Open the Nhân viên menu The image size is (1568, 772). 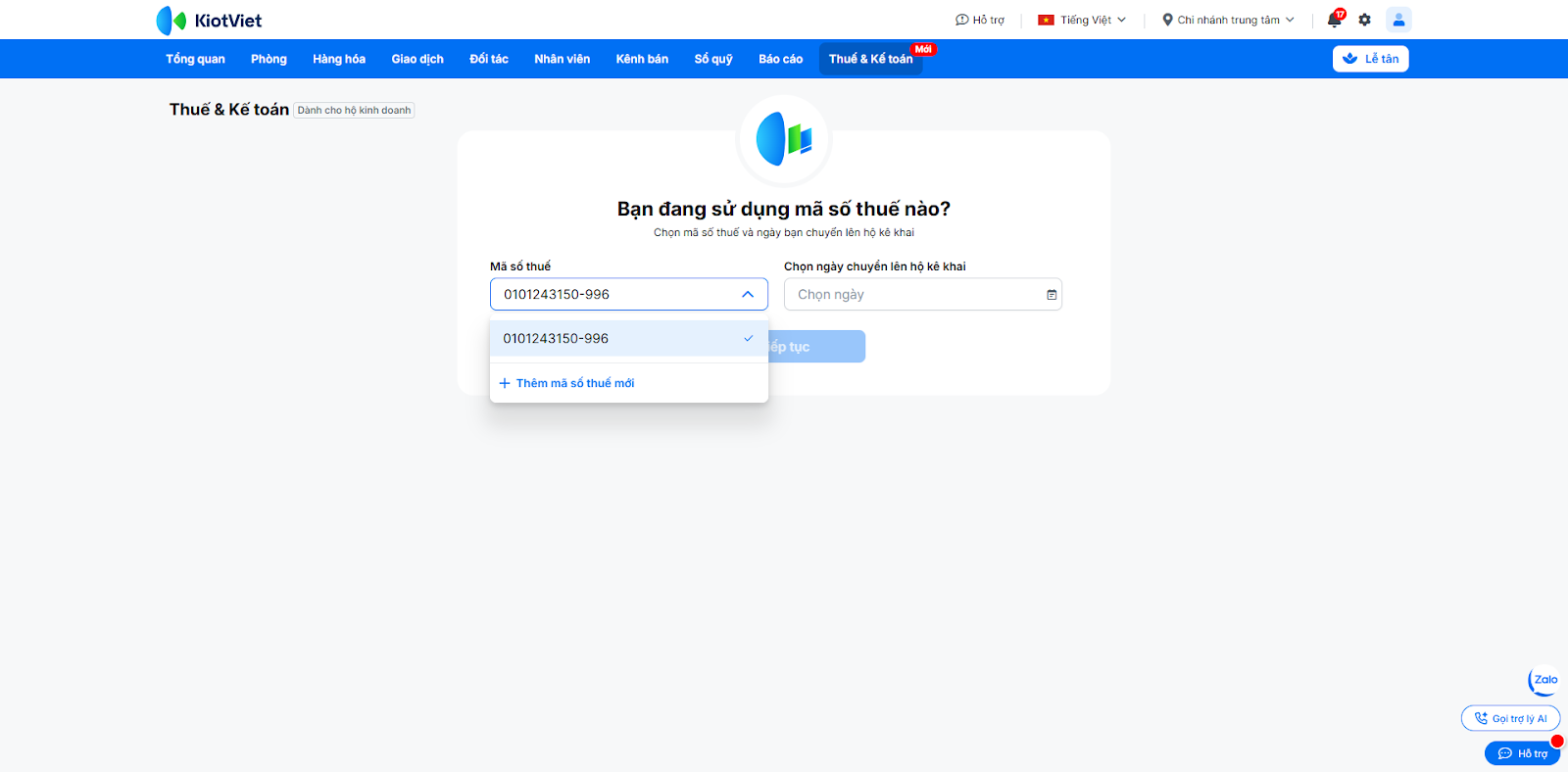563,59
